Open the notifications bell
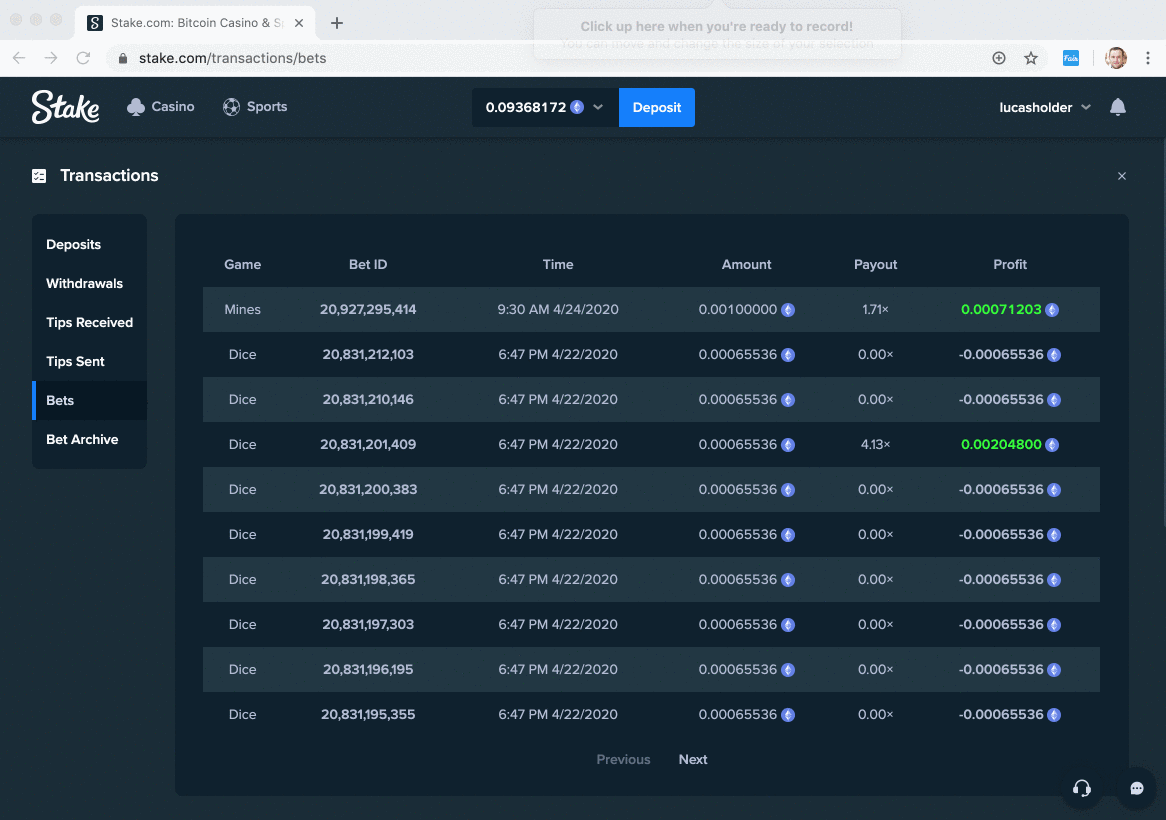Screen dimensions: 1166x820 1118,107
